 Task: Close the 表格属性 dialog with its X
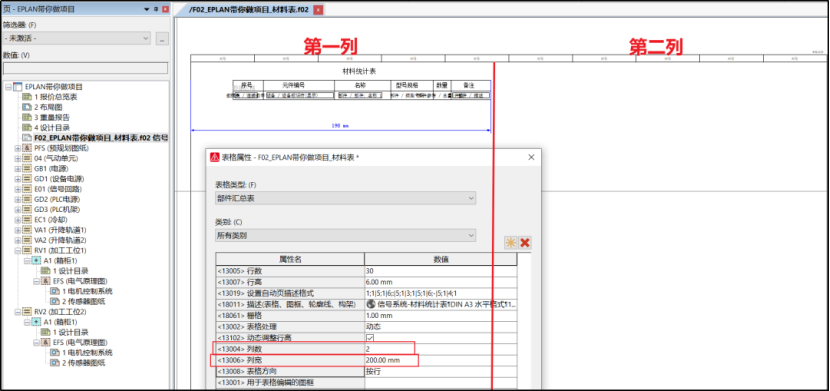531,157
